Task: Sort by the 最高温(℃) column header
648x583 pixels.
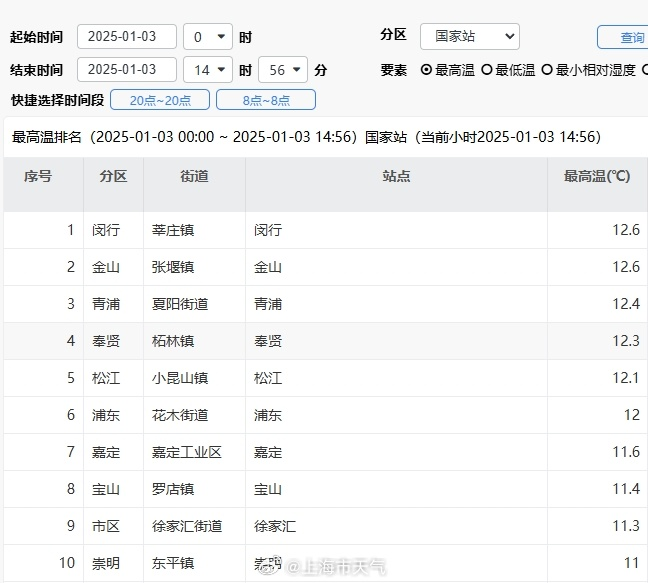Action: click(x=597, y=176)
